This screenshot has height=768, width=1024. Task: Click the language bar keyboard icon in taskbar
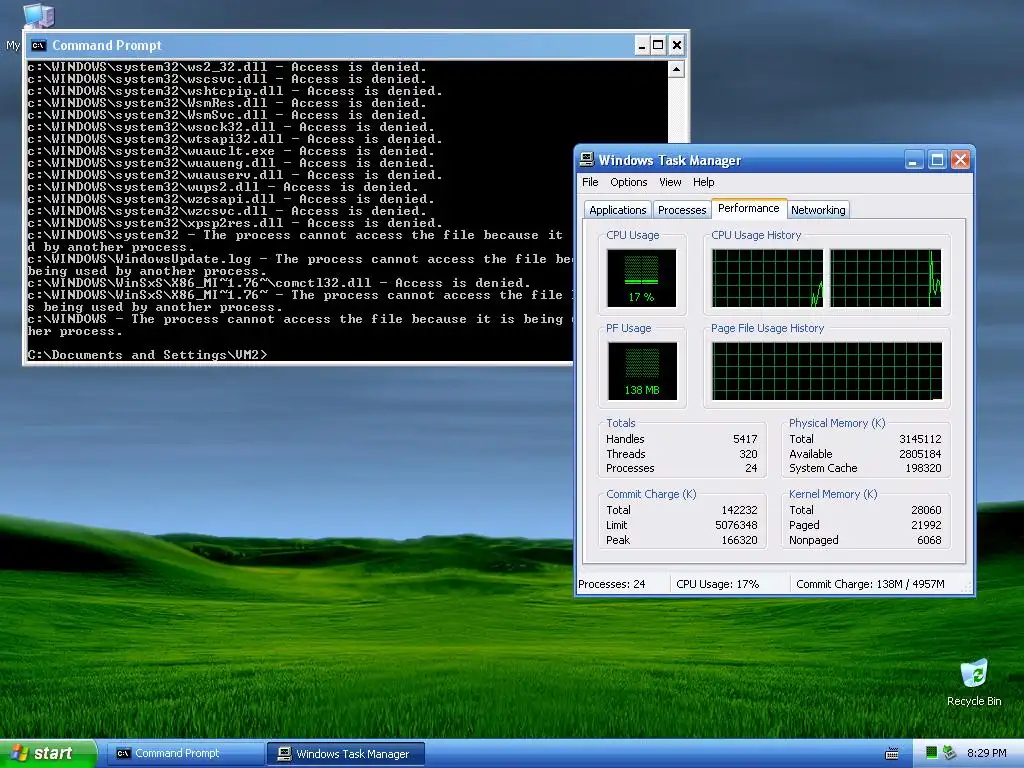(891, 754)
